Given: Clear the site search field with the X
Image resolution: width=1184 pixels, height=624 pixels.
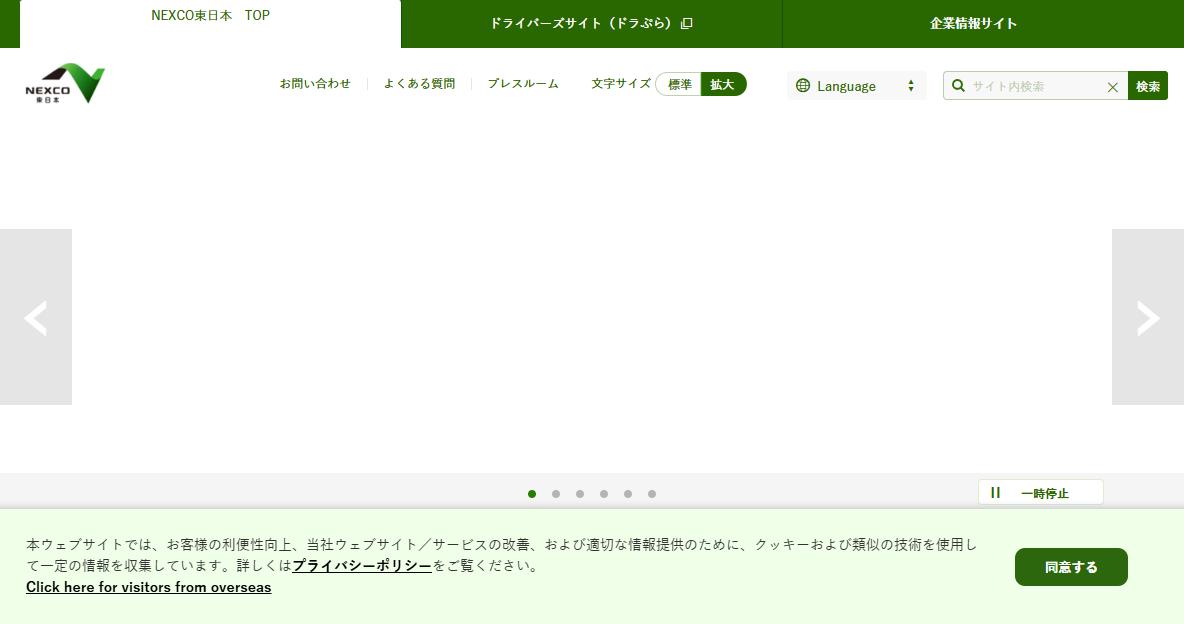Looking at the screenshot, I should (x=1112, y=87).
